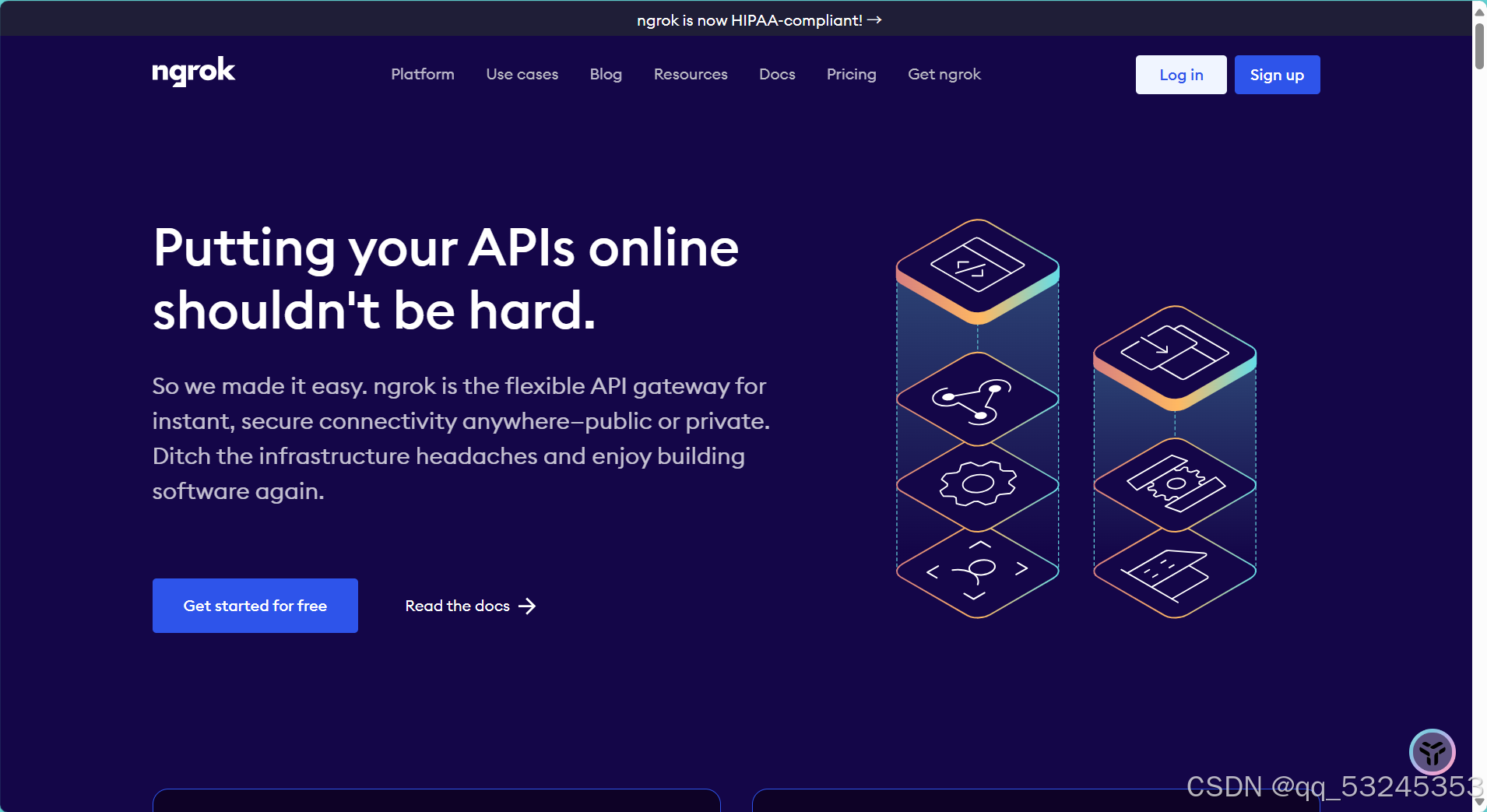This screenshot has width=1487, height=812.
Task: Click the headline 'Putting your APIs online'
Action: [x=446, y=248]
